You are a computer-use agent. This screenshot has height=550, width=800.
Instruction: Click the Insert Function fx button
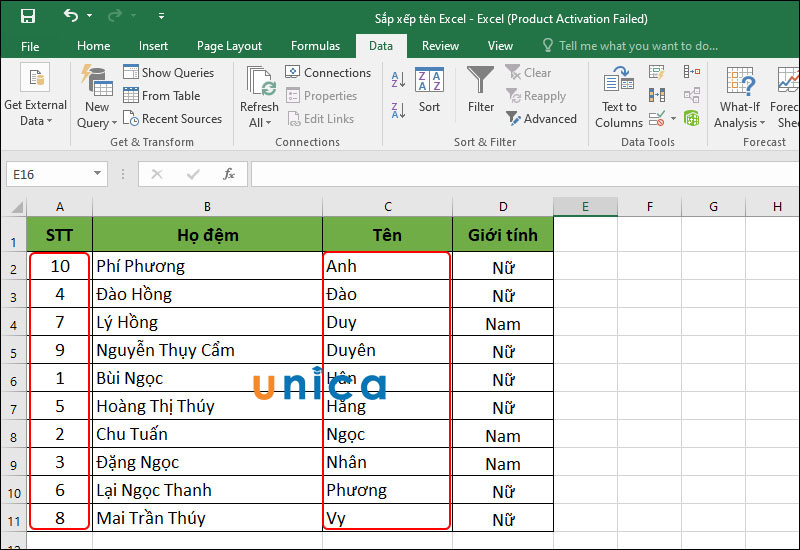[229, 174]
